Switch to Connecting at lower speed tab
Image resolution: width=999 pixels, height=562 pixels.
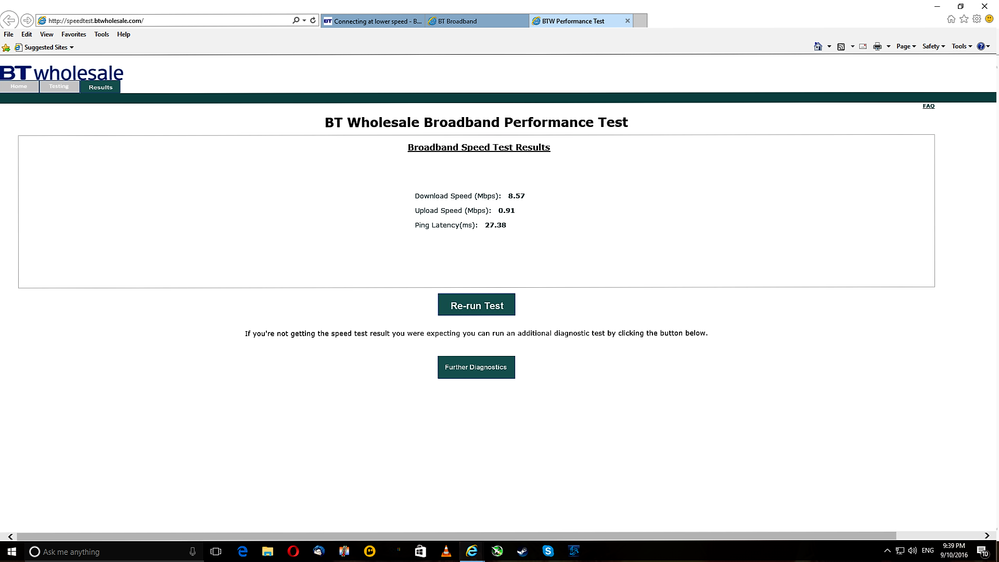point(373,21)
